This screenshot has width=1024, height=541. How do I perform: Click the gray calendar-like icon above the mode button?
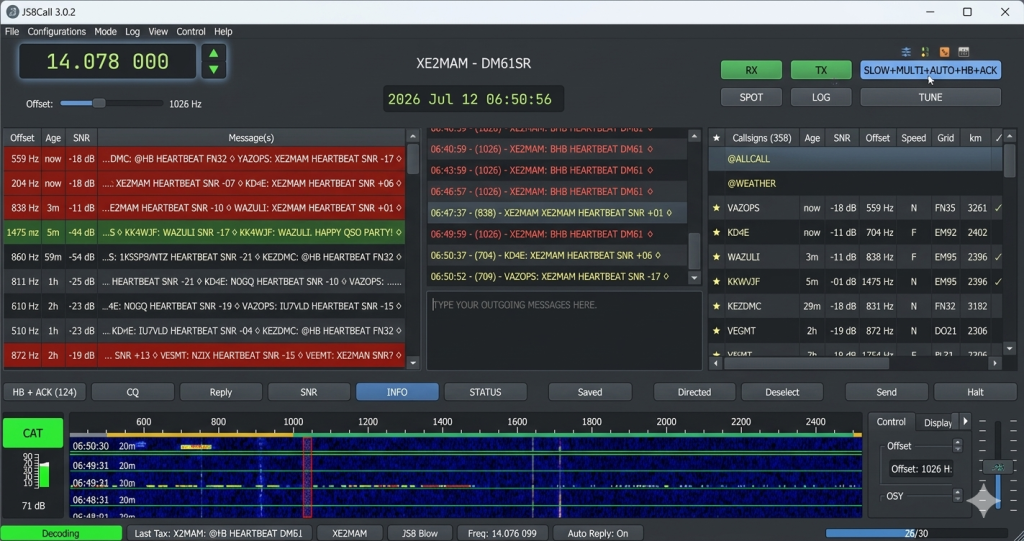coord(963,52)
